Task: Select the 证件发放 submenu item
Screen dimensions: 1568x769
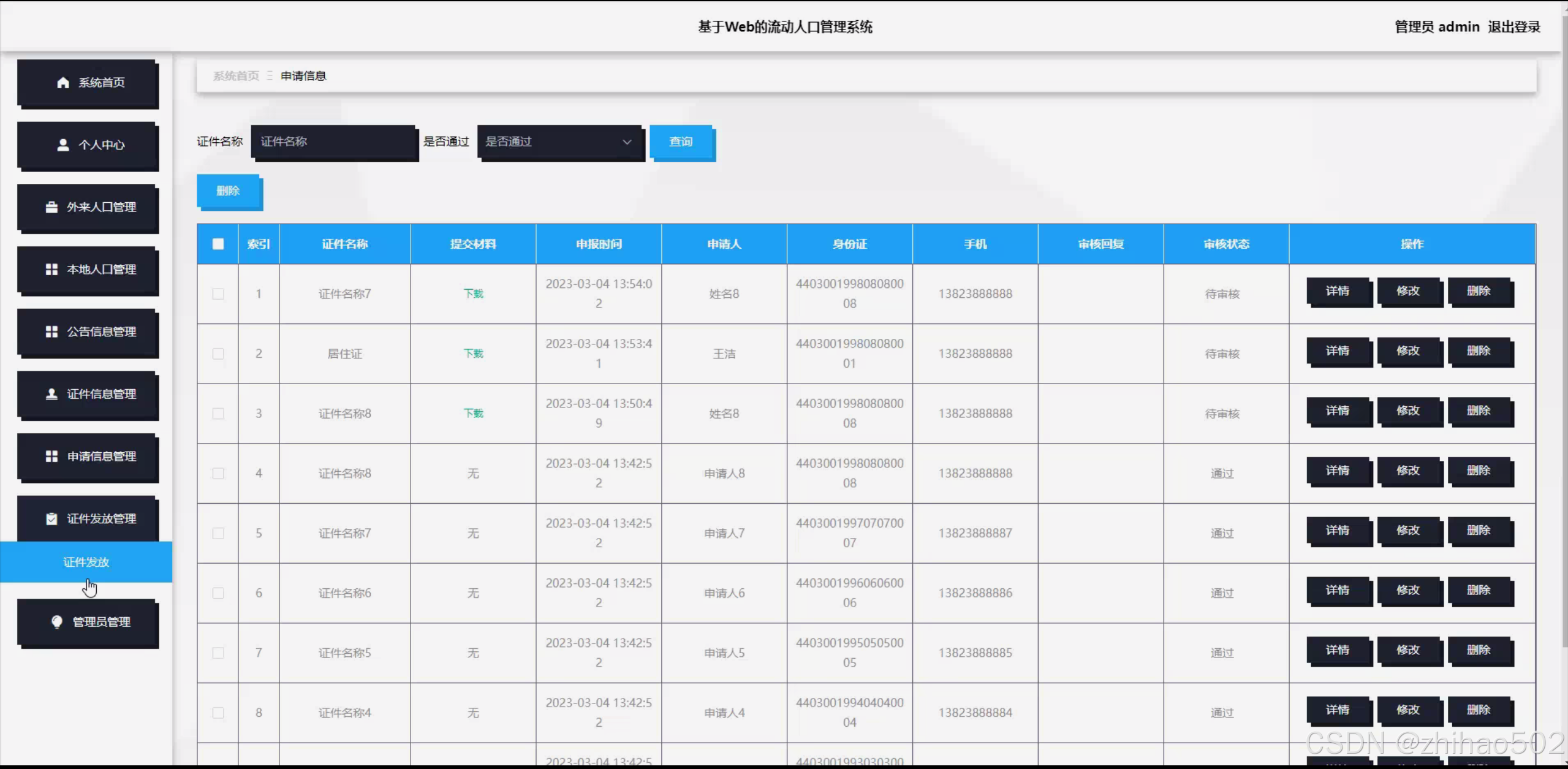Action: click(x=86, y=562)
